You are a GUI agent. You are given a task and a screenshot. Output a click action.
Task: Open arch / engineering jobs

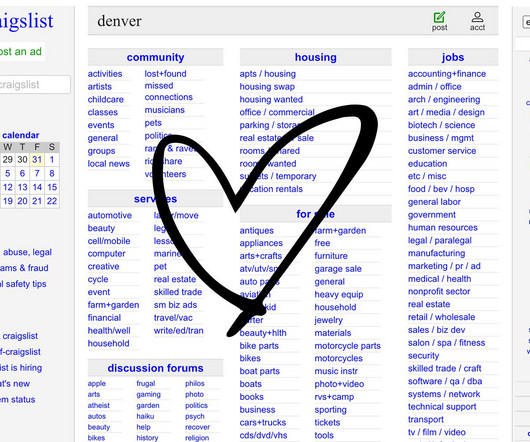444,99
